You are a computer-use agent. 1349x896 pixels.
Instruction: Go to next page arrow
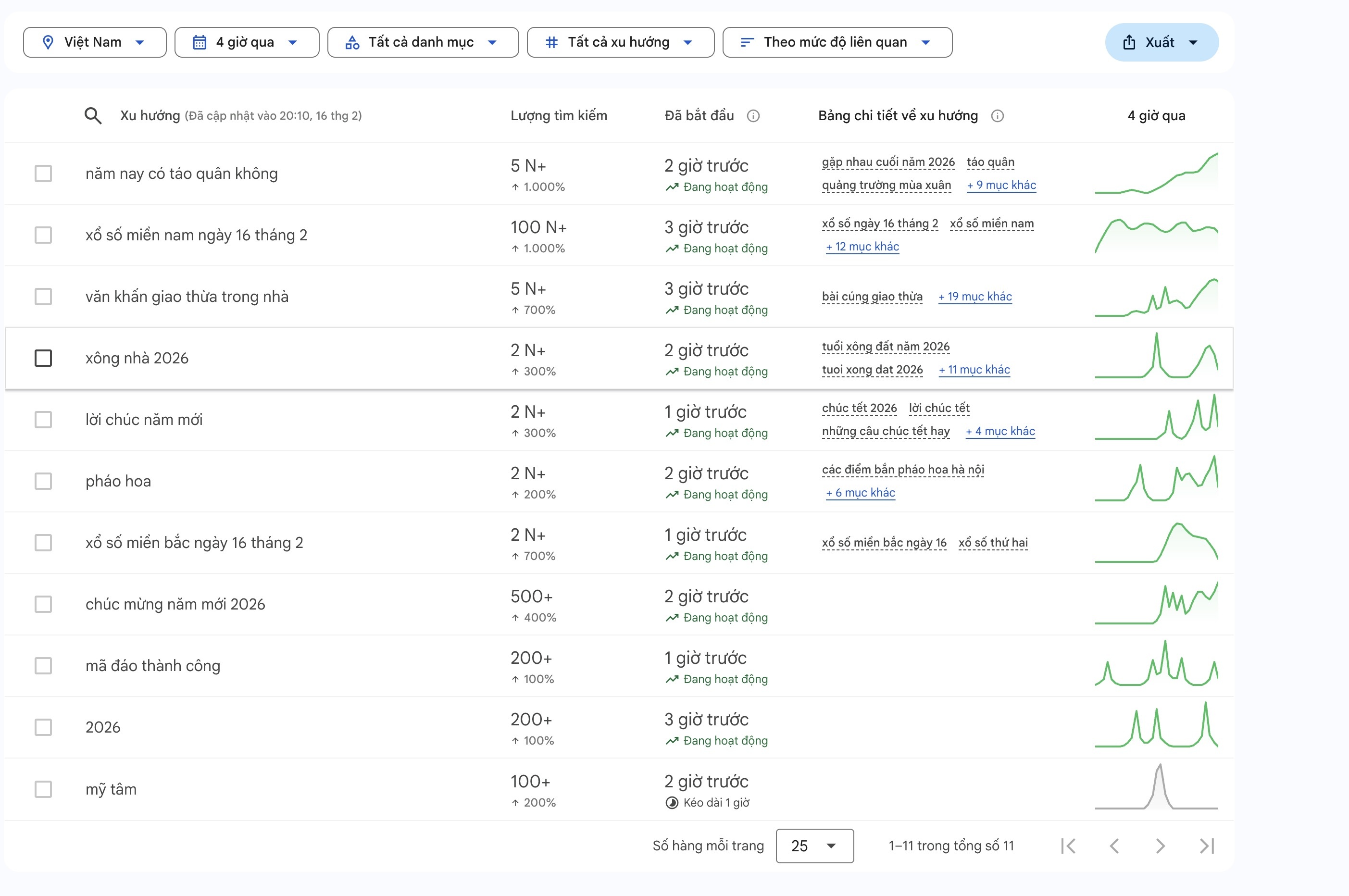click(x=1160, y=846)
